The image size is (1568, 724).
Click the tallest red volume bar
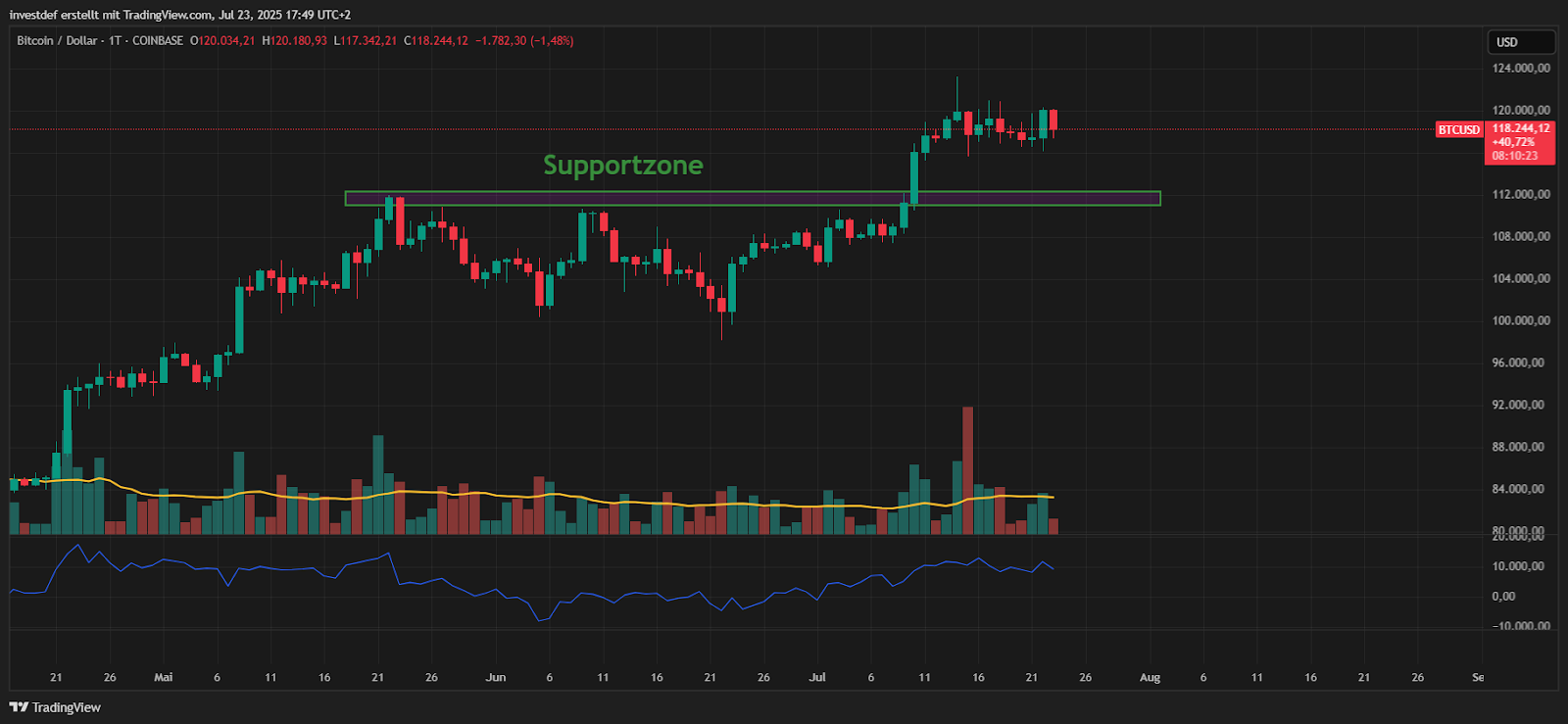pos(968,470)
